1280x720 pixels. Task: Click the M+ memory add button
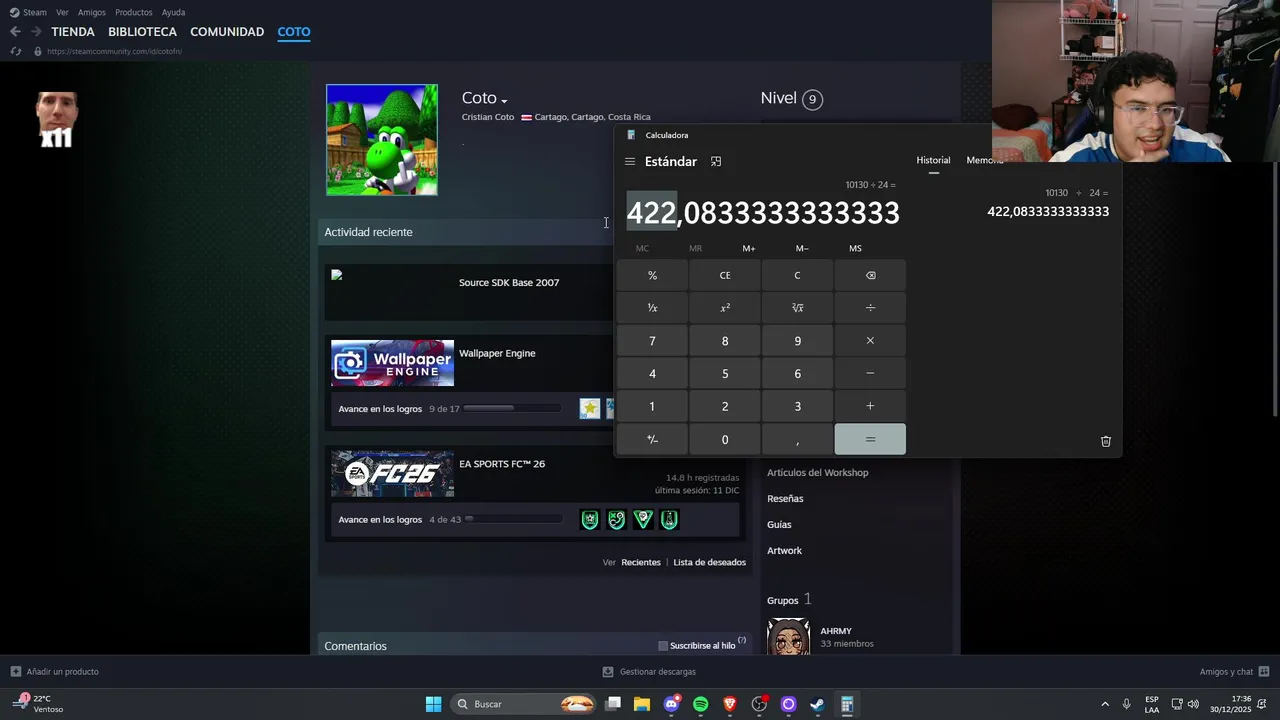coord(749,248)
